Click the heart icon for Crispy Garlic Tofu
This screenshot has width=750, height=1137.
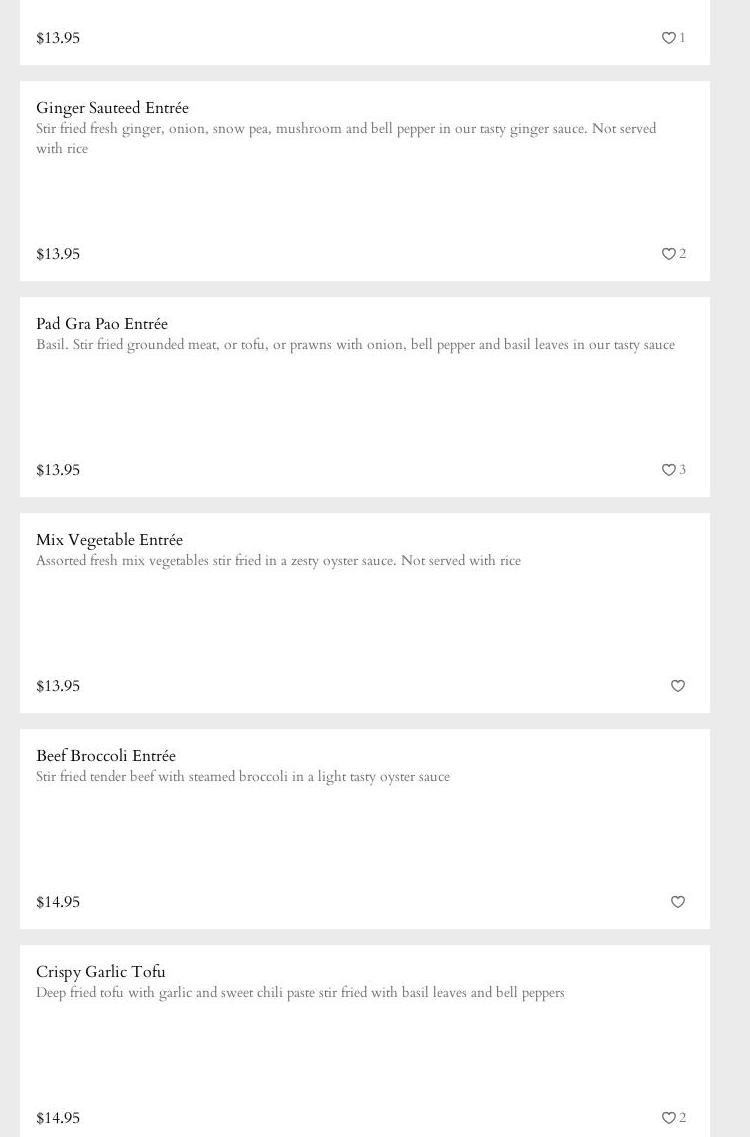[x=669, y=1118]
